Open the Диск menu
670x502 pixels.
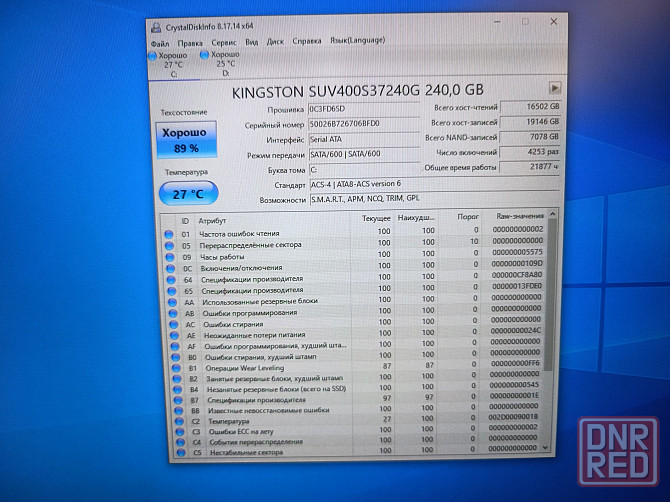pyautogui.click(x=275, y=42)
